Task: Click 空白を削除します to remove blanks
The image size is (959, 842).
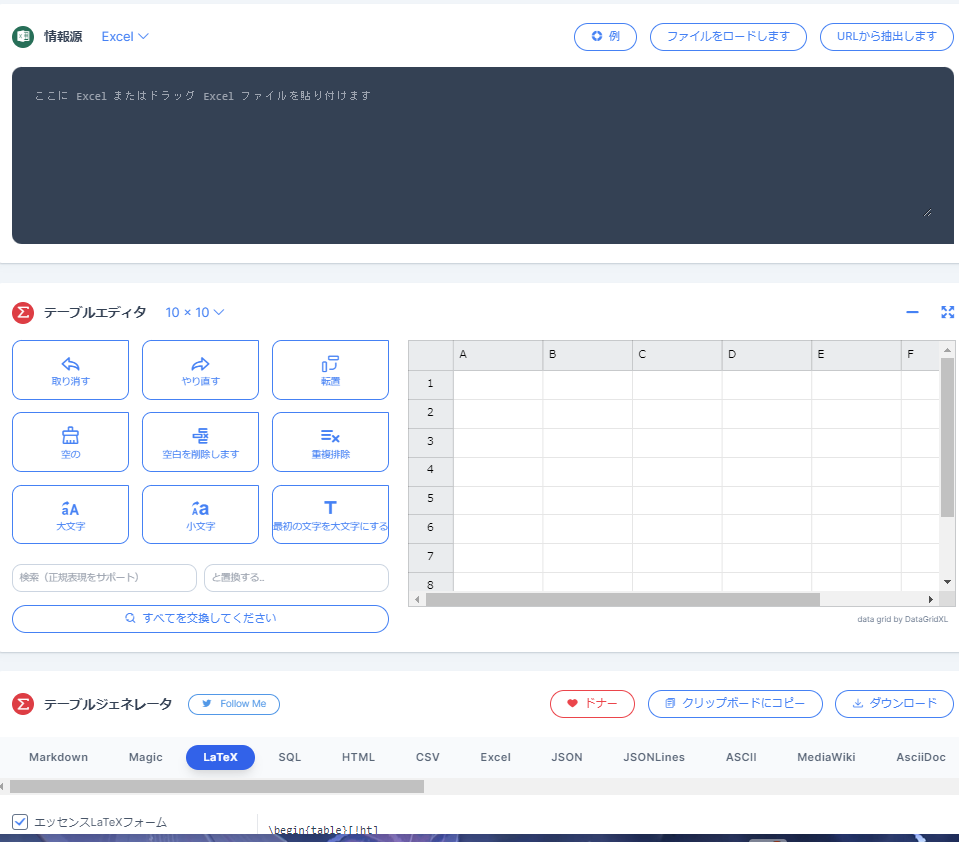Action: [x=201, y=442]
